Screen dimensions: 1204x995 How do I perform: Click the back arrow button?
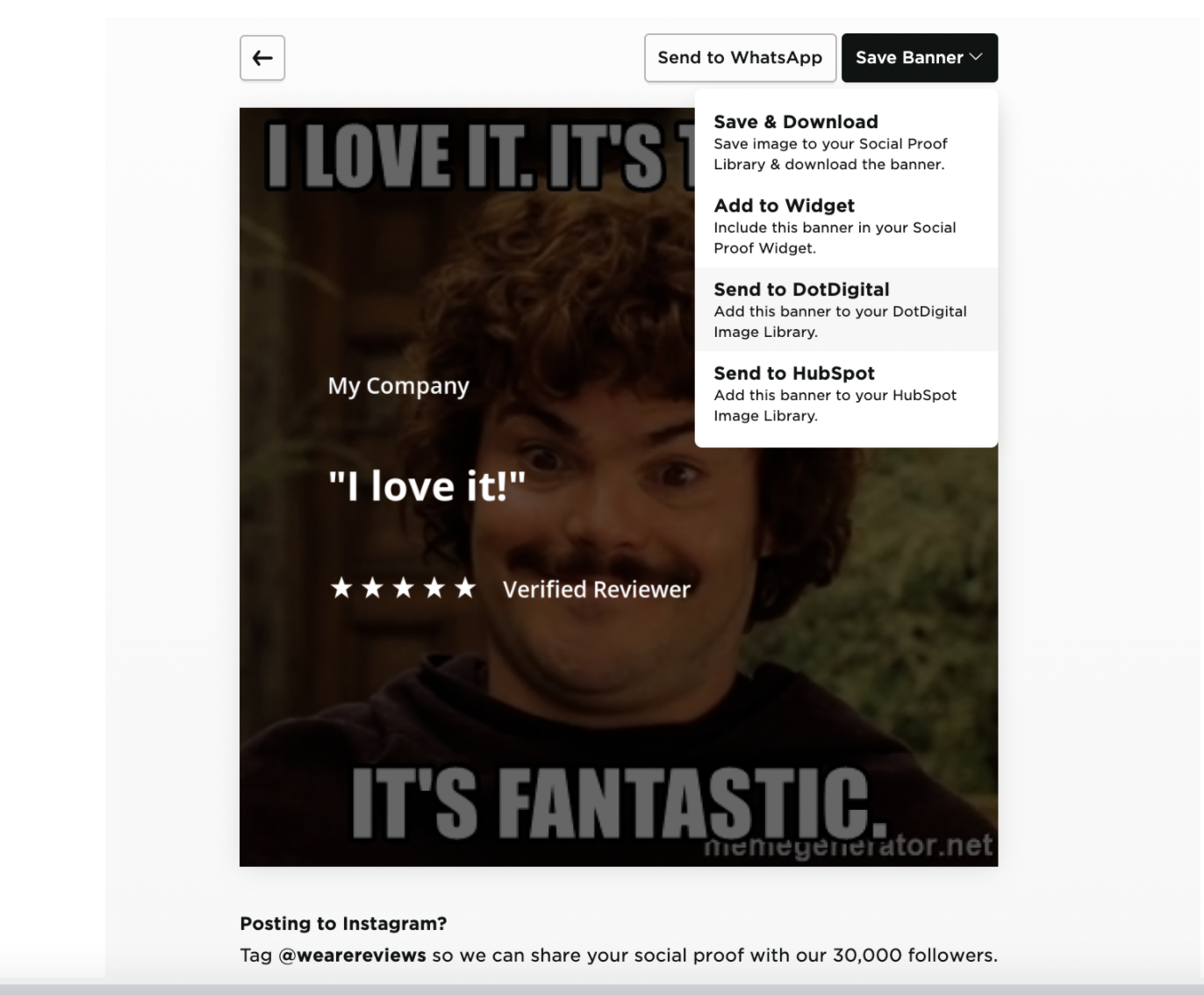click(262, 58)
